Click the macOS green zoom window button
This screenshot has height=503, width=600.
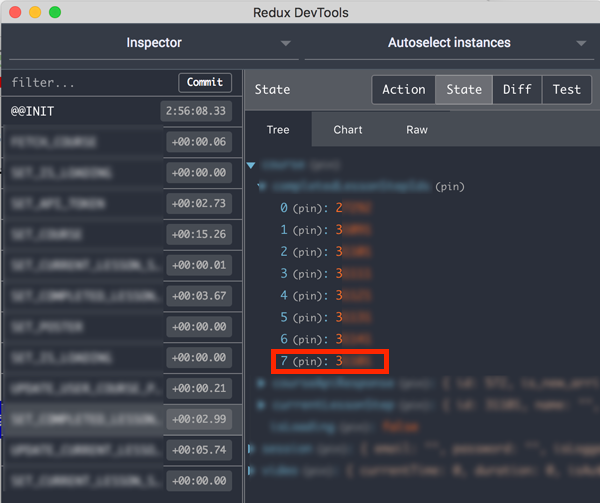[x=55, y=12]
